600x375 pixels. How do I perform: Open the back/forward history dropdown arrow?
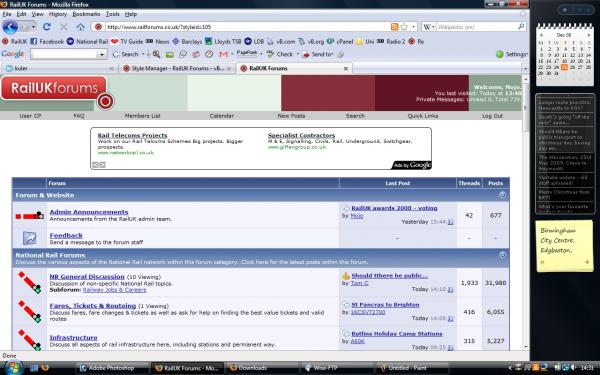coord(33,27)
